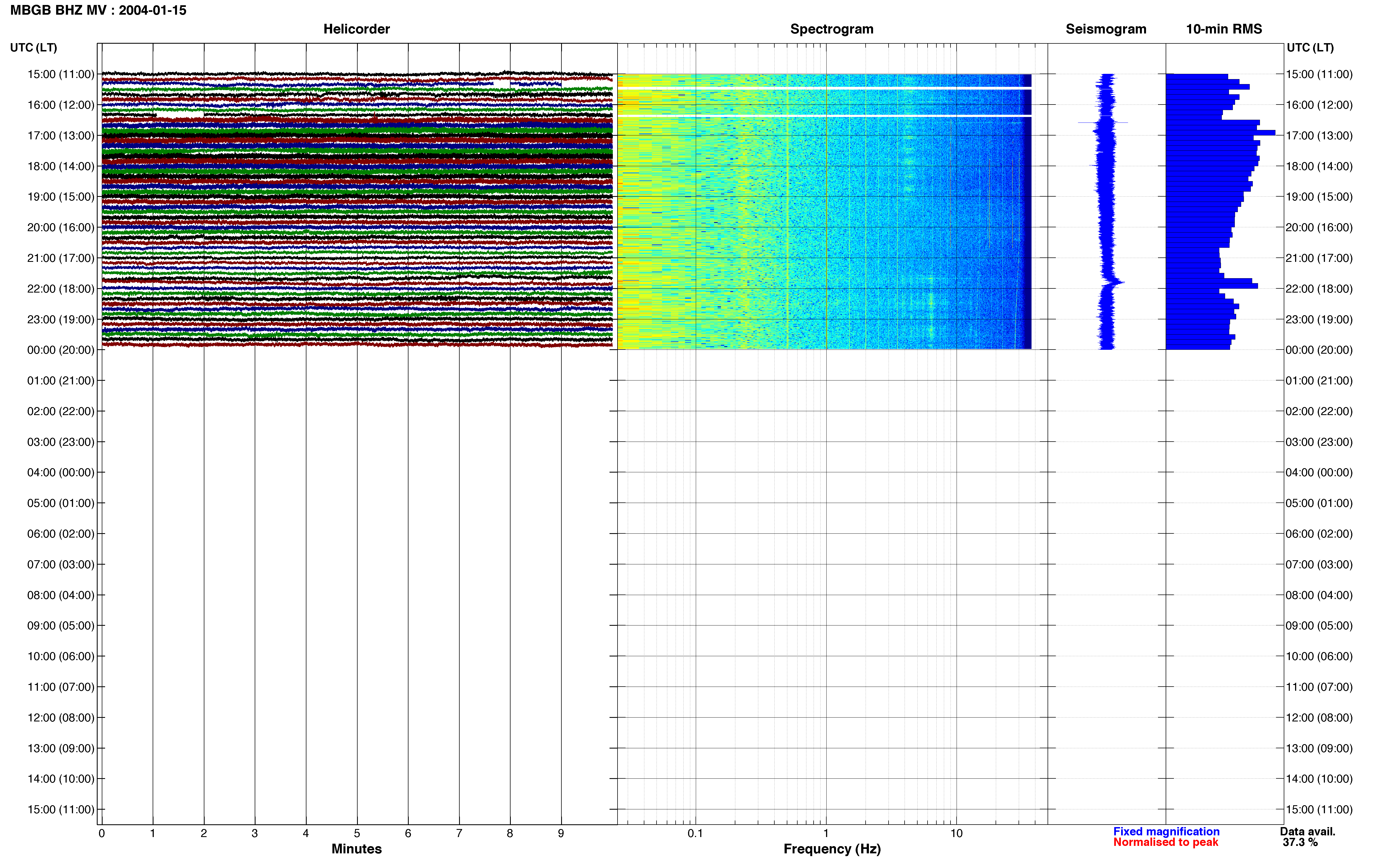Click the 00:00 (20:00) label on the RMS-side axis

coord(1319,350)
